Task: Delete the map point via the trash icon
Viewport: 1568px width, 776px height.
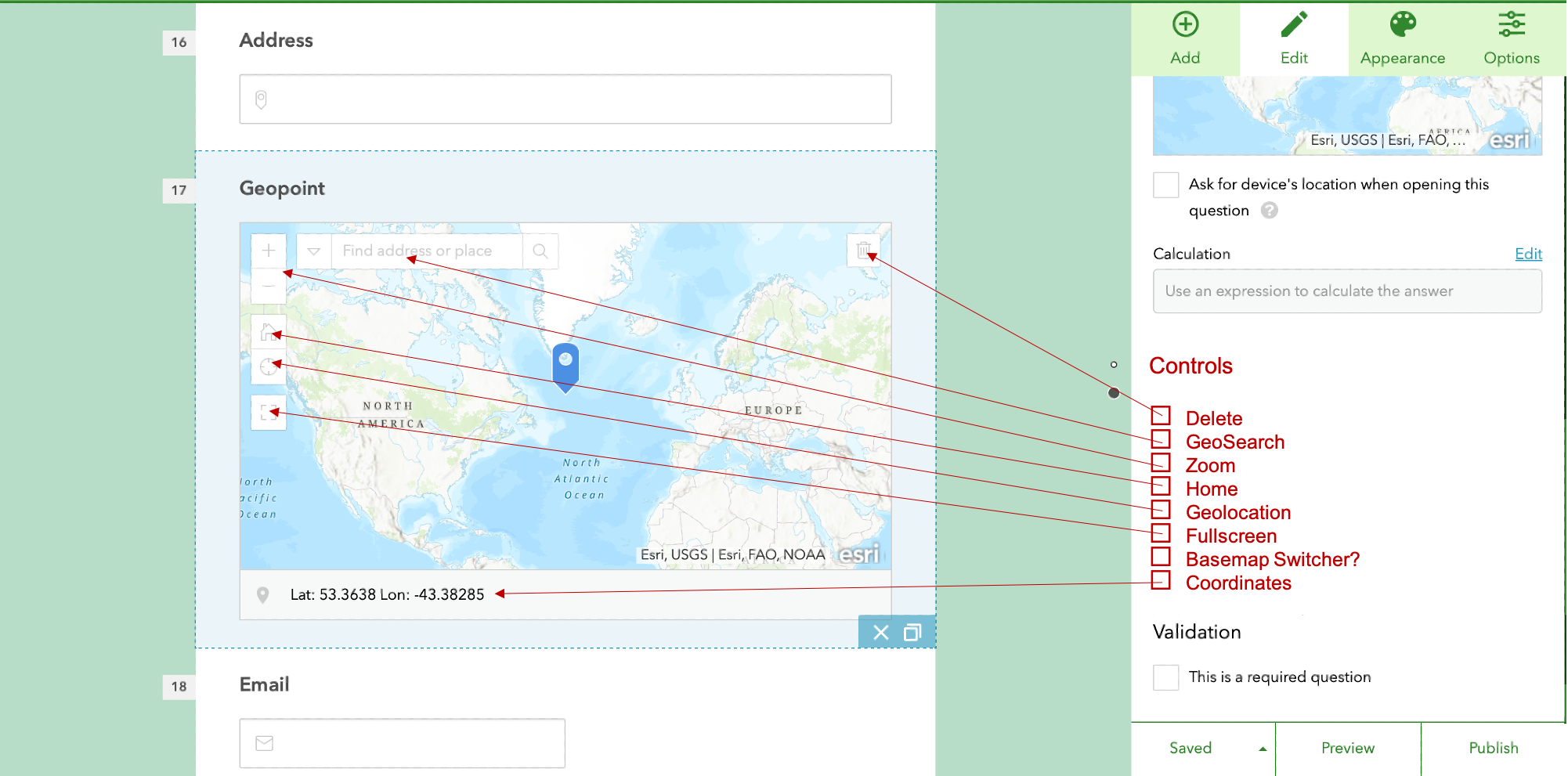Action: [862, 251]
